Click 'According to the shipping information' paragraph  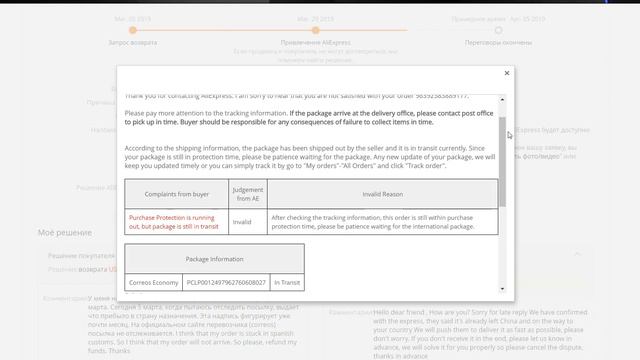click(310, 157)
